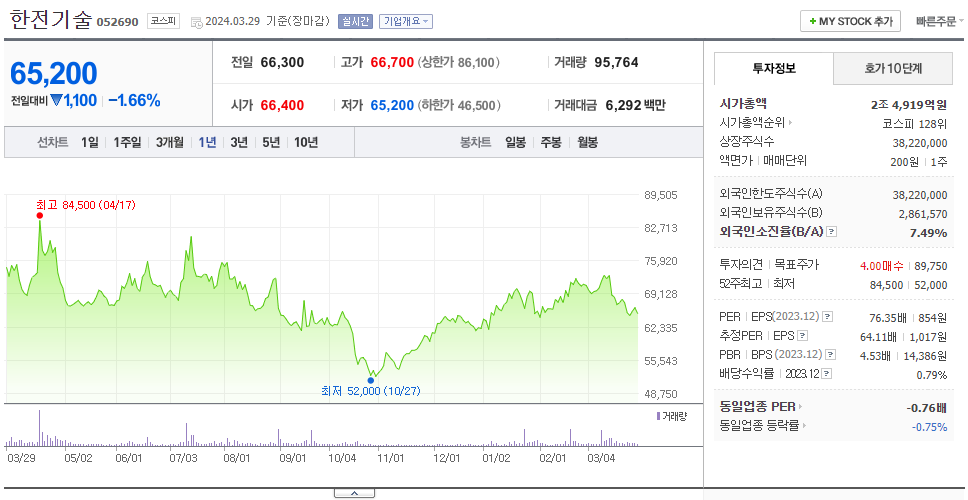Screen dimensions: 968x500
Task: Click 상한가 86,100 upper limit text
Action: (x=459, y=62)
